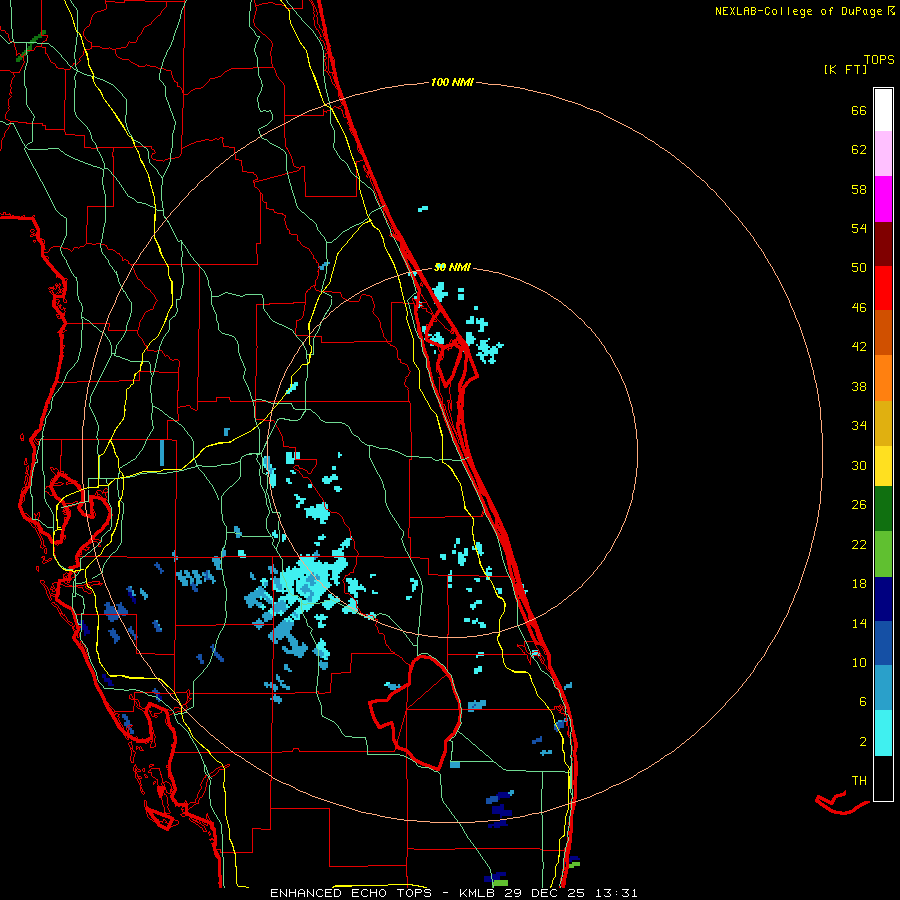Click the '66' legend value
900x900 pixels.
859,110
